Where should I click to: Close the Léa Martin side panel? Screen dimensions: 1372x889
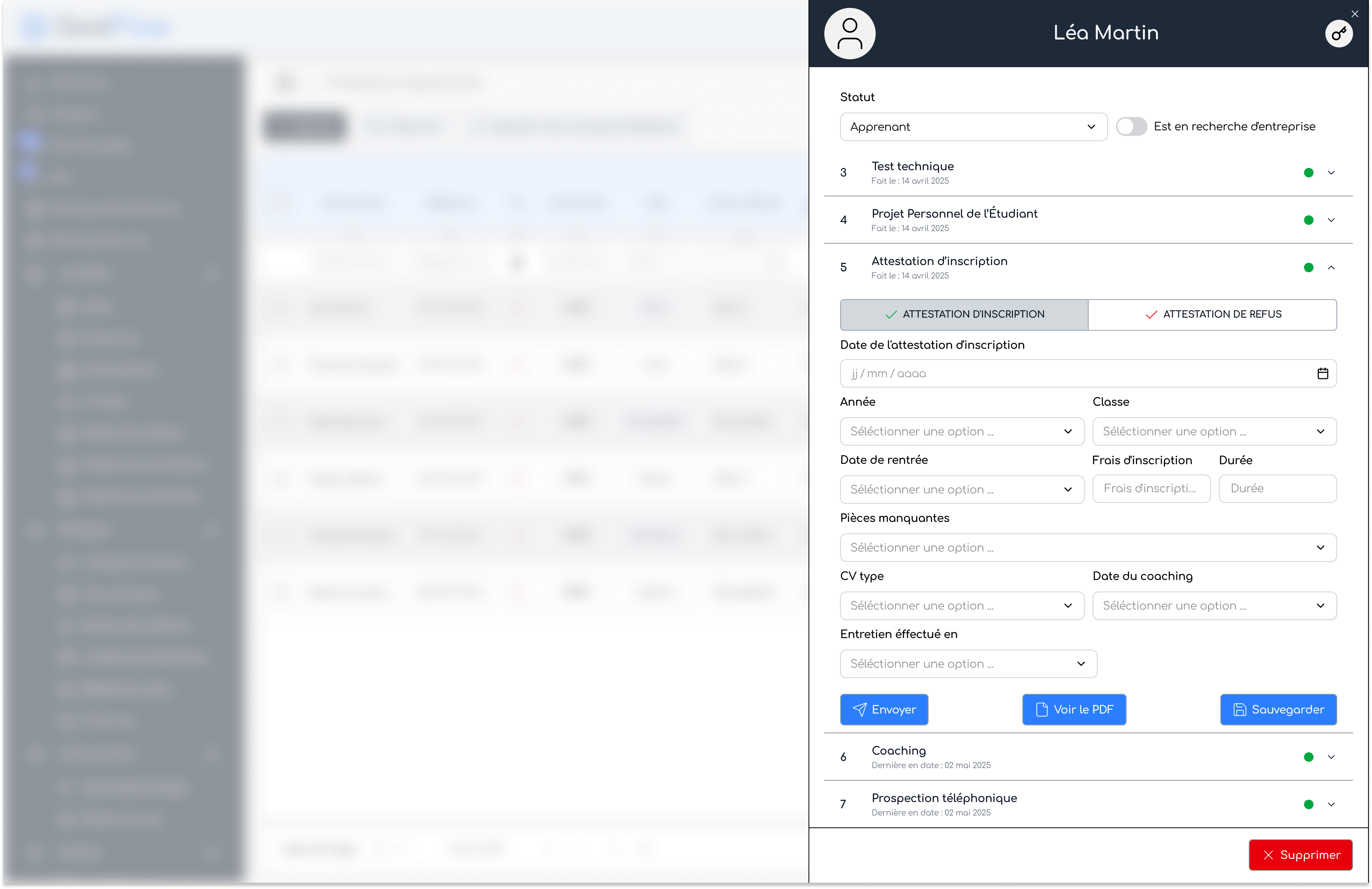tap(1355, 14)
